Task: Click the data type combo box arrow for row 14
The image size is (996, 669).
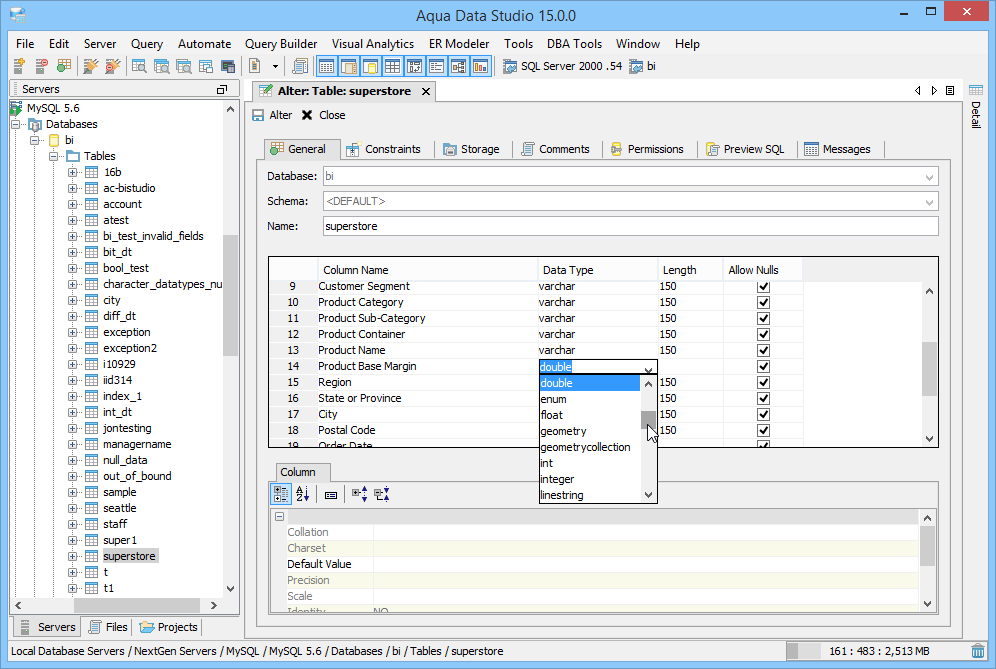Action: pyautogui.click(x=648, y=368)
